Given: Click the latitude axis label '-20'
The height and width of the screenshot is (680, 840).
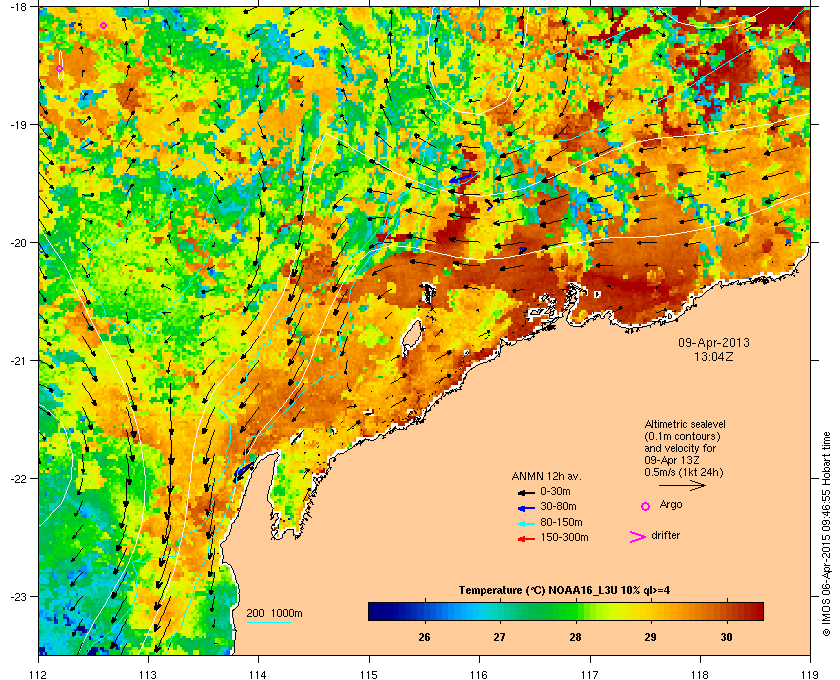Looking at the screenshot, I should 19,243.
